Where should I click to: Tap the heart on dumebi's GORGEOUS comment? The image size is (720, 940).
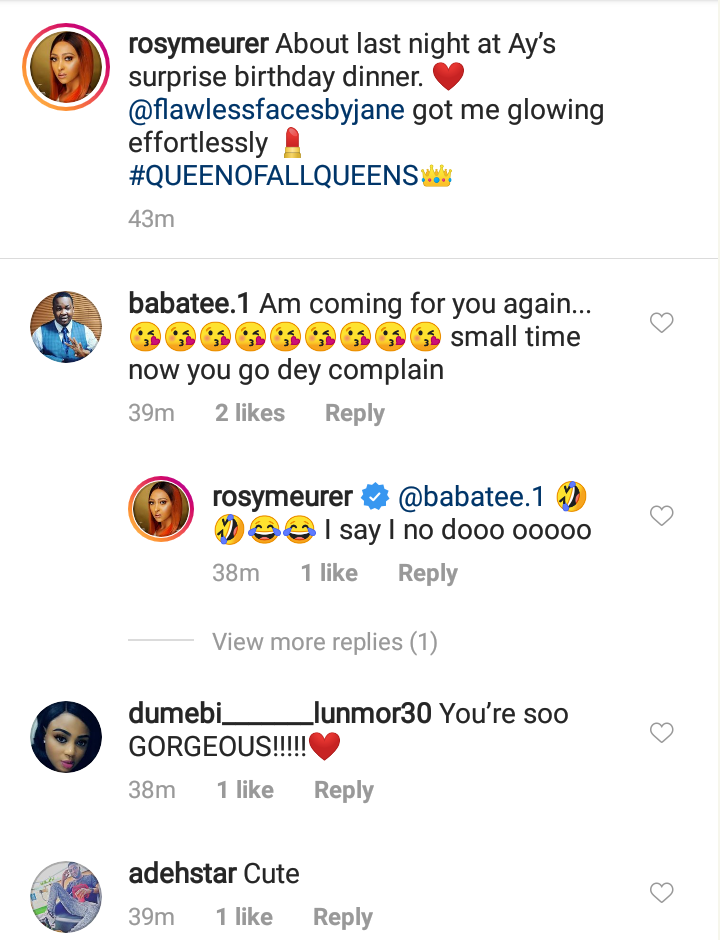[x=661, y=733]
